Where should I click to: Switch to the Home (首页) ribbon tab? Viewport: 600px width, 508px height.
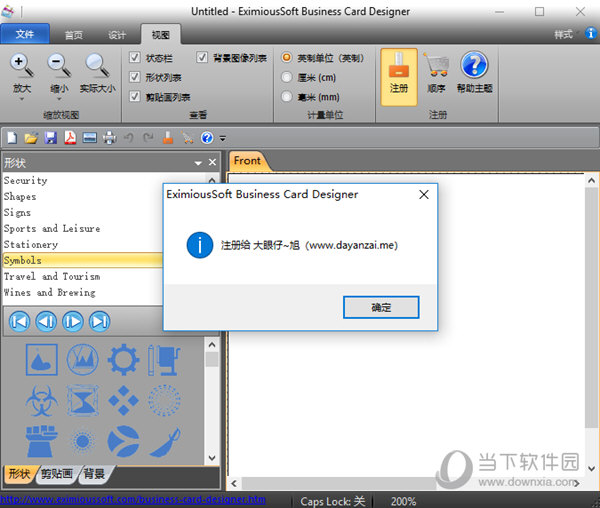click(x=73, y=35)
